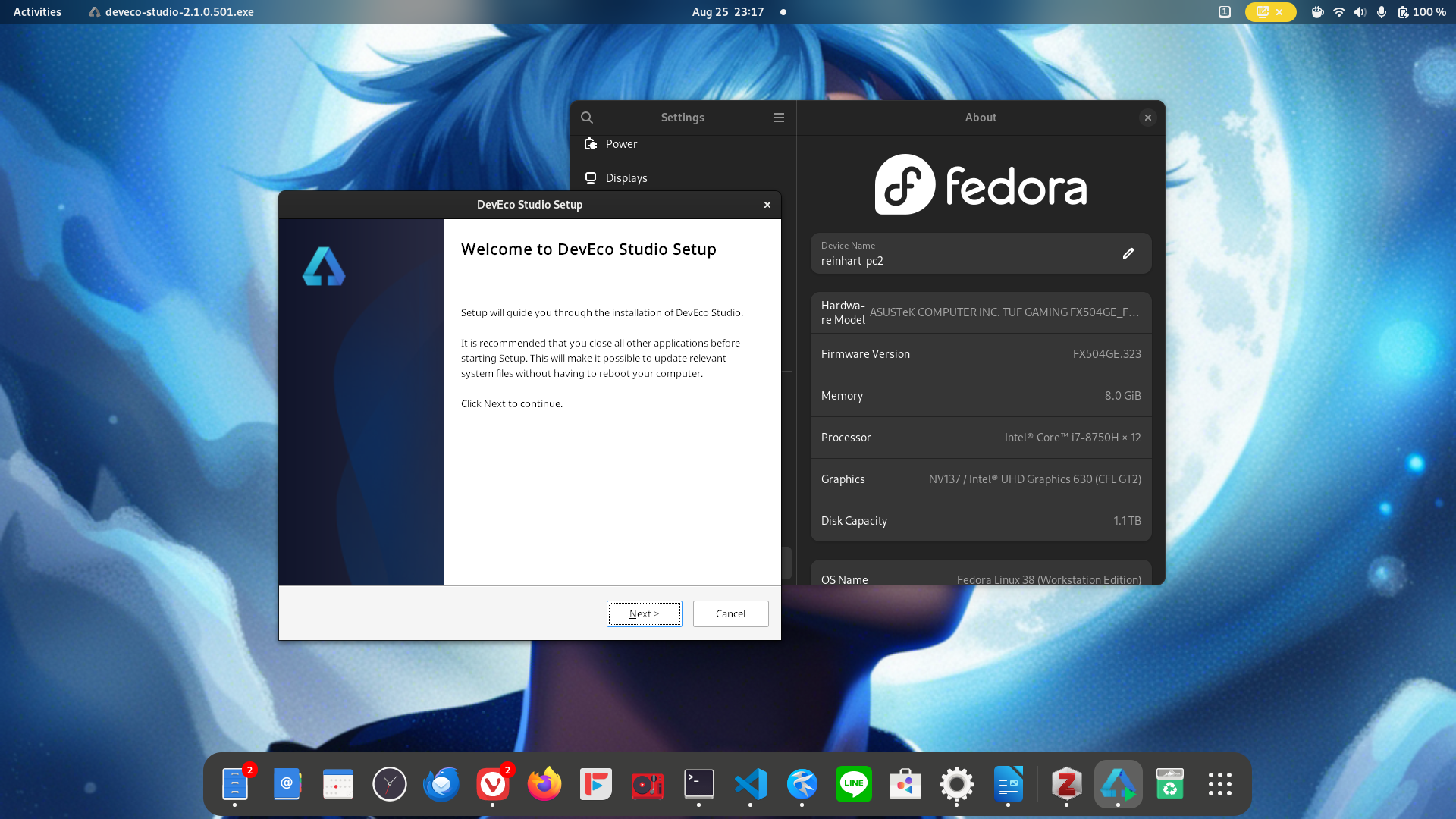Click the microphone icon in top bar
Viewport: 1456px width, 819px height.
(x=1382, y=12)
